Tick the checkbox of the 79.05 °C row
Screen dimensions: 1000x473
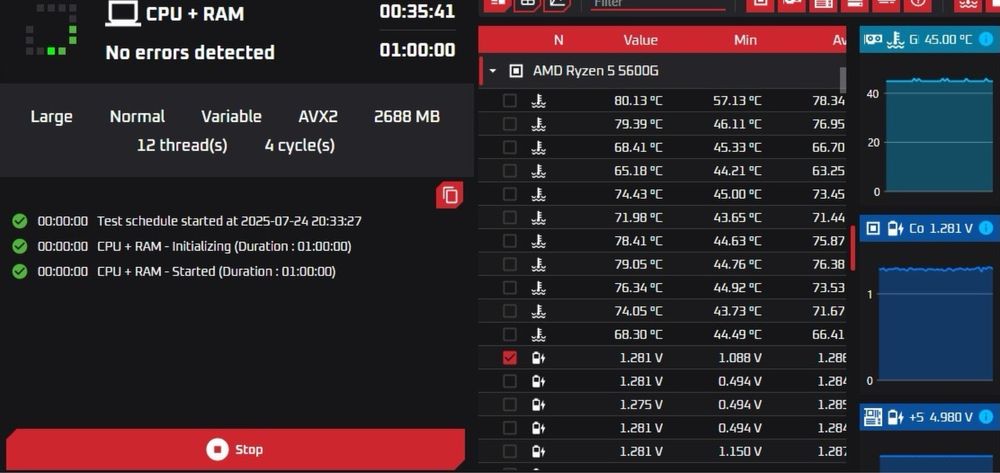[509, 264]
